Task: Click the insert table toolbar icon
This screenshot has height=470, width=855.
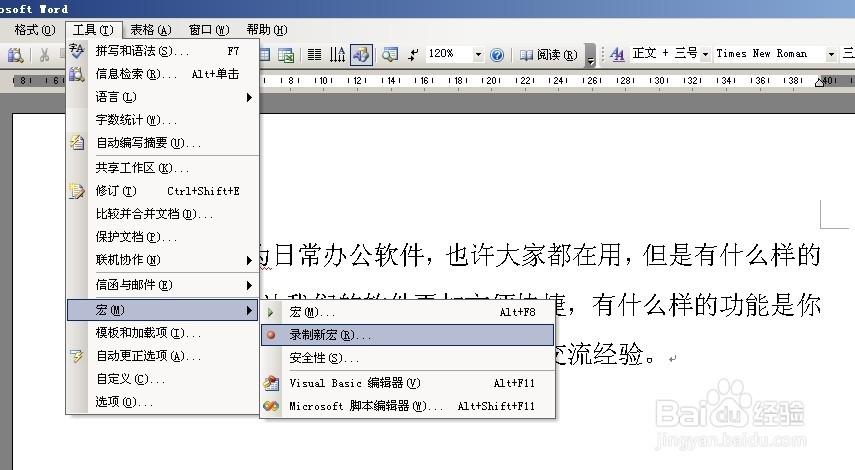Action: pyautogui.click(x=265, y=55)
